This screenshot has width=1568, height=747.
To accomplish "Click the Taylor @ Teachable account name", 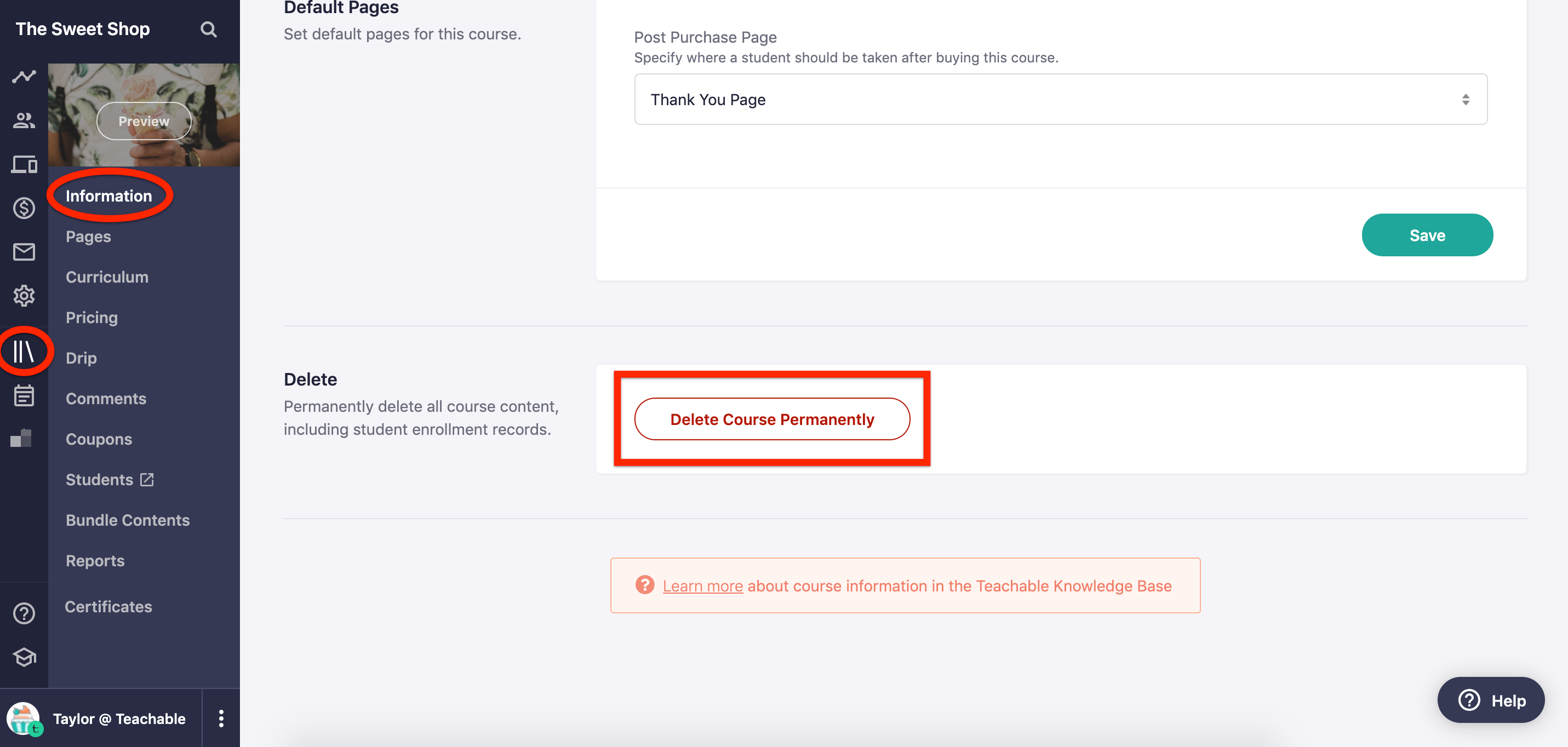I will [119, 719].
